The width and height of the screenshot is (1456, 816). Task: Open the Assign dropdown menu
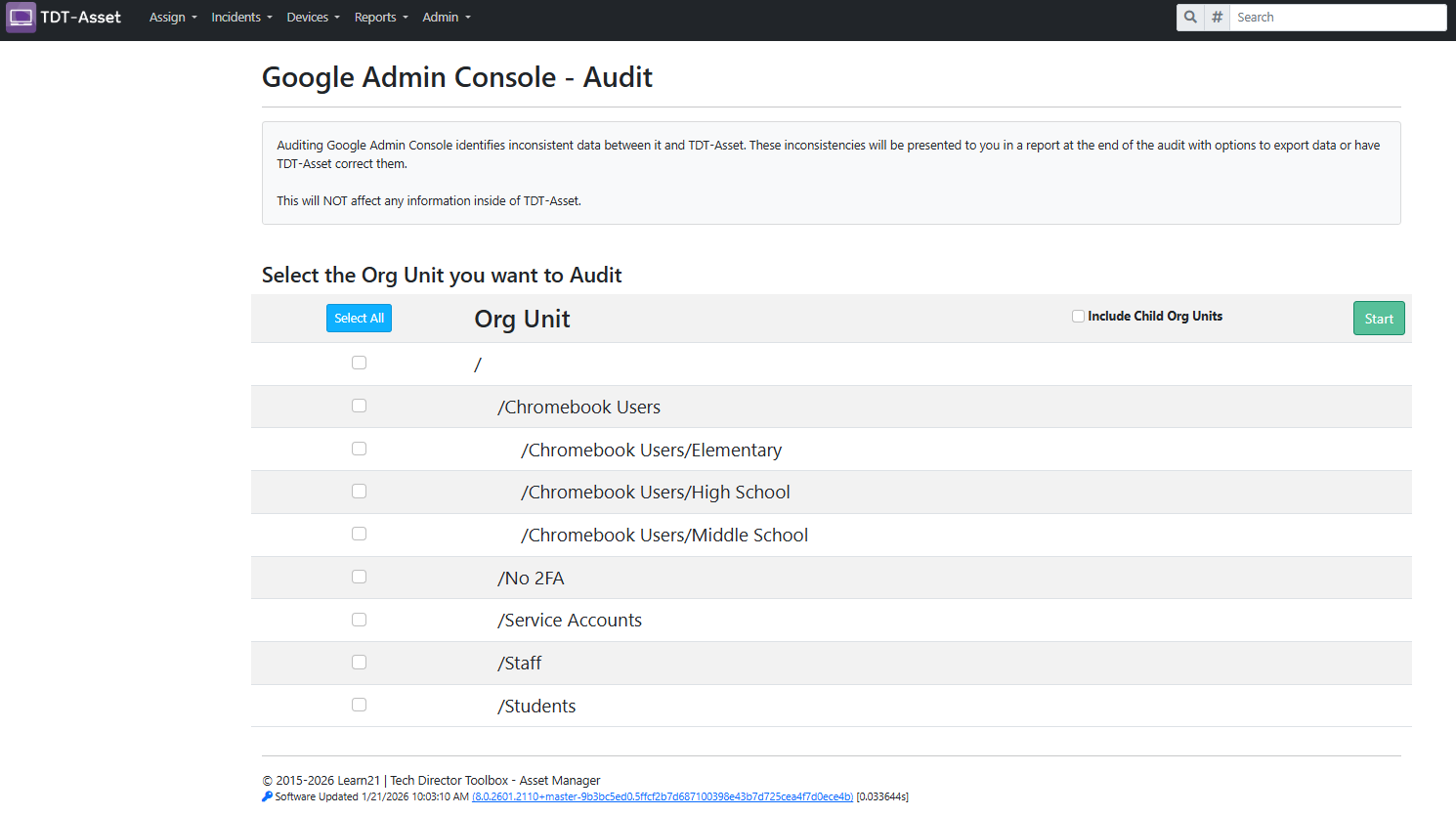(x=173, y=18)
